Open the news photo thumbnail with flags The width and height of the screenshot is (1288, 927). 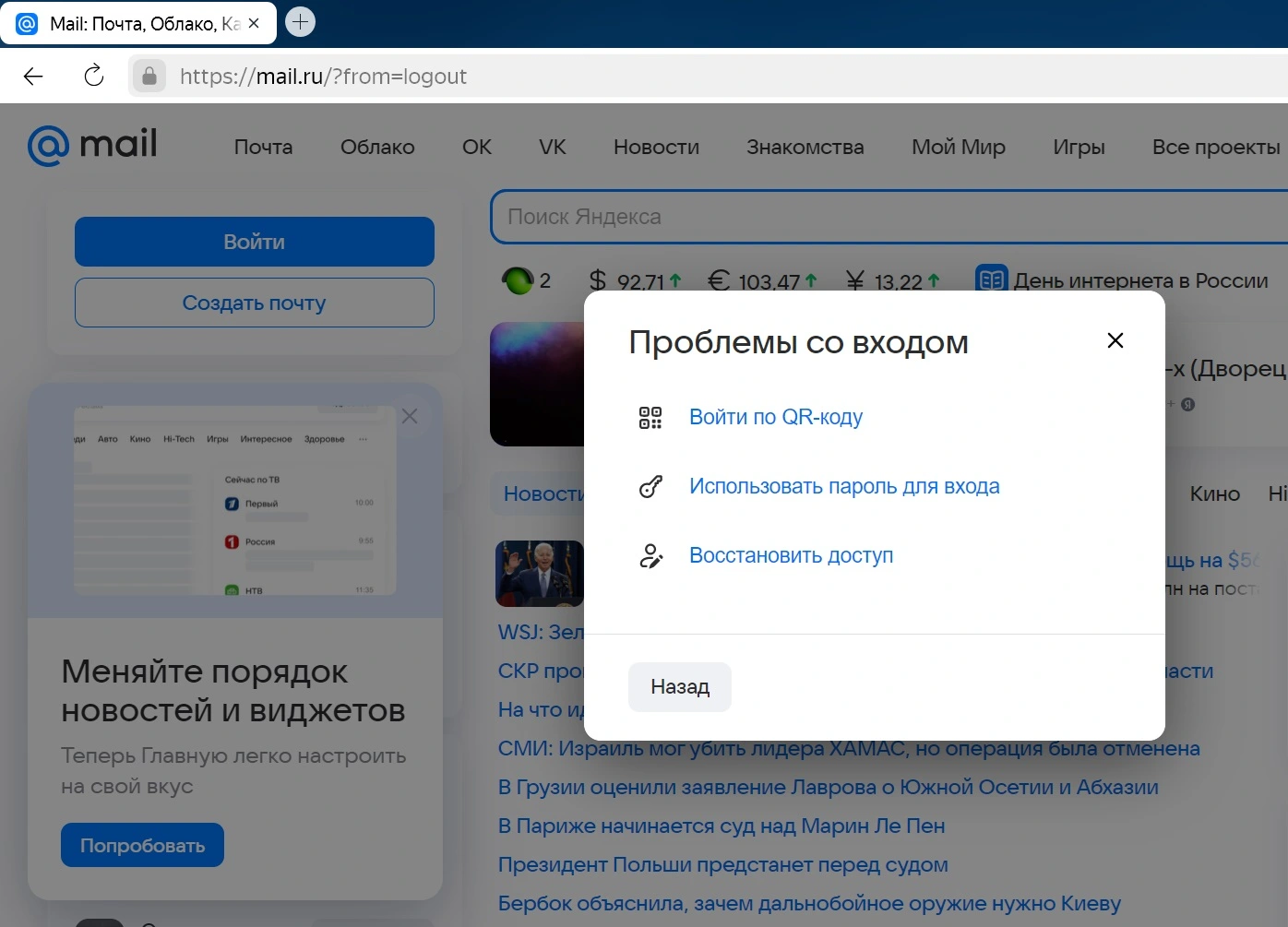point(540,574)
